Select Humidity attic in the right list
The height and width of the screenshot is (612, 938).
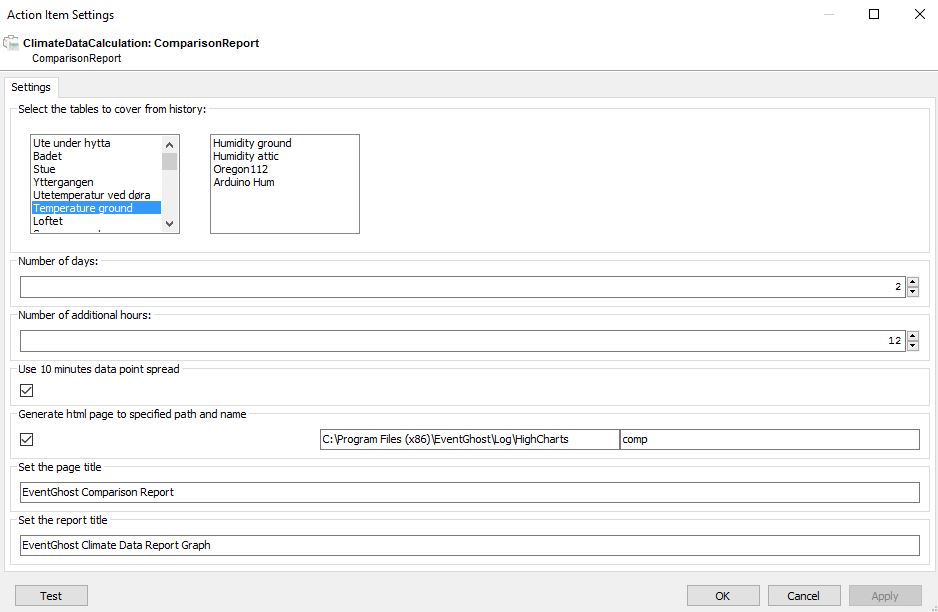tap(246, 156)
